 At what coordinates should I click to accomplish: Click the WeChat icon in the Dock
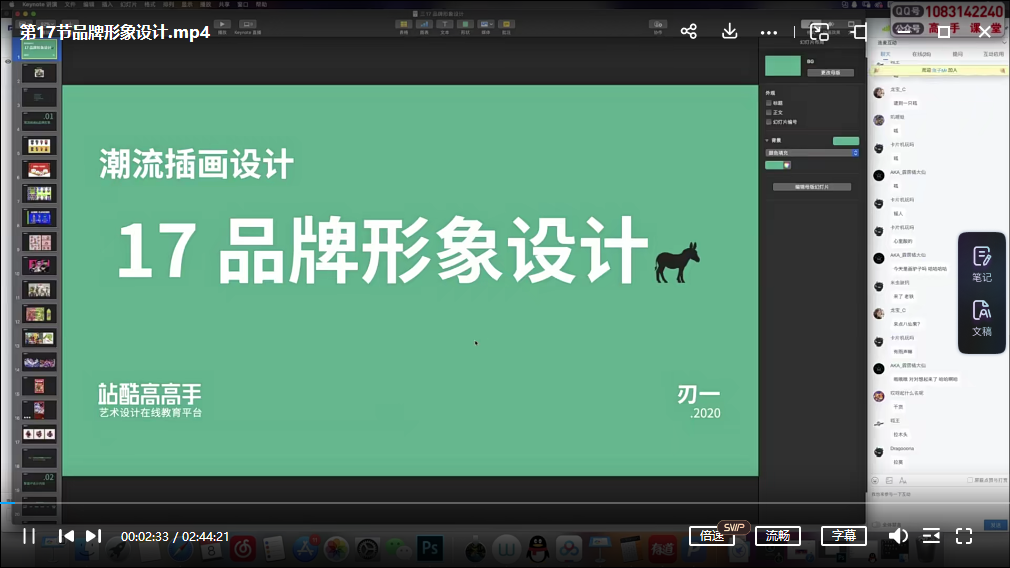coord(399,549)
